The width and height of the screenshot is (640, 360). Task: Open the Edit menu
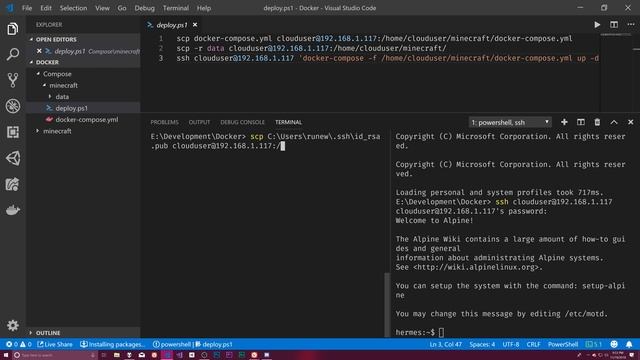coord(46,8)
